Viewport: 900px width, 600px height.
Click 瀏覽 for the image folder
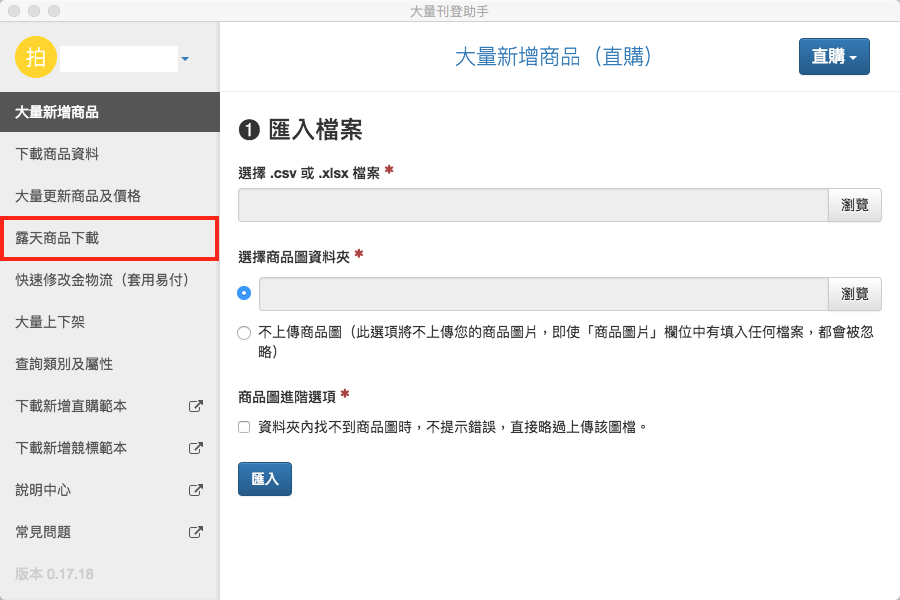[x=854, y=294]
